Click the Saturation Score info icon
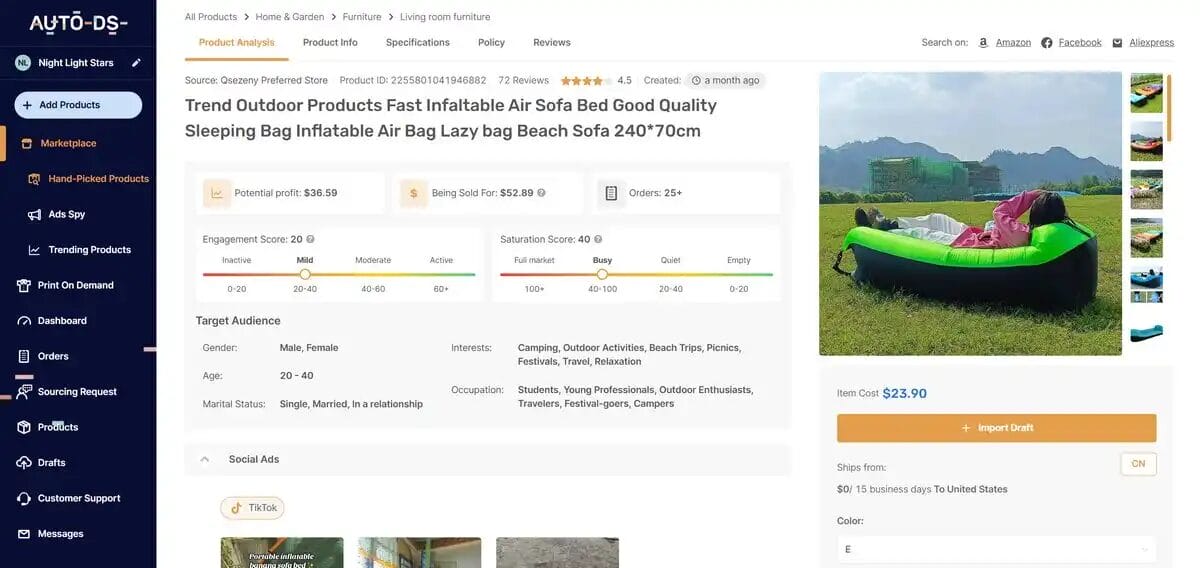This screenshot has width=1200, height=568. (x=598, y=240)
